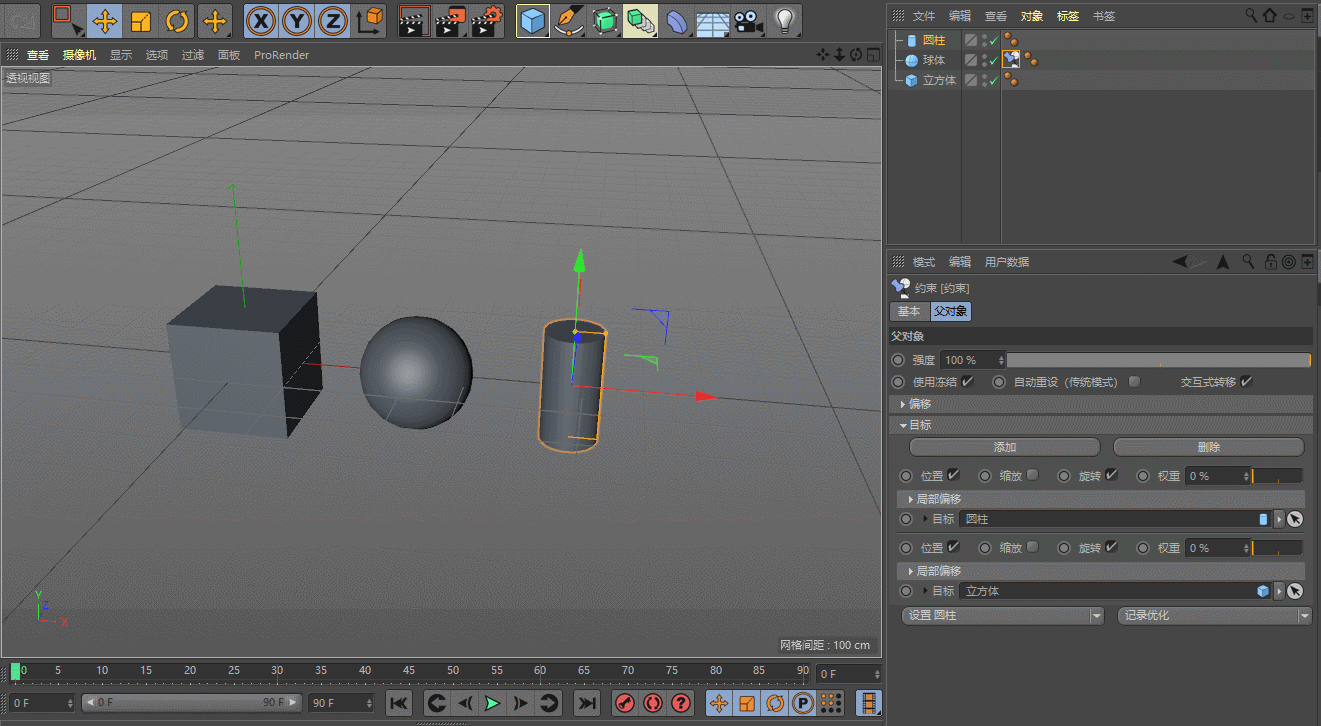Open the 设置 圆柱 dropdown
1321x726 pixels.
point(1002,616)
